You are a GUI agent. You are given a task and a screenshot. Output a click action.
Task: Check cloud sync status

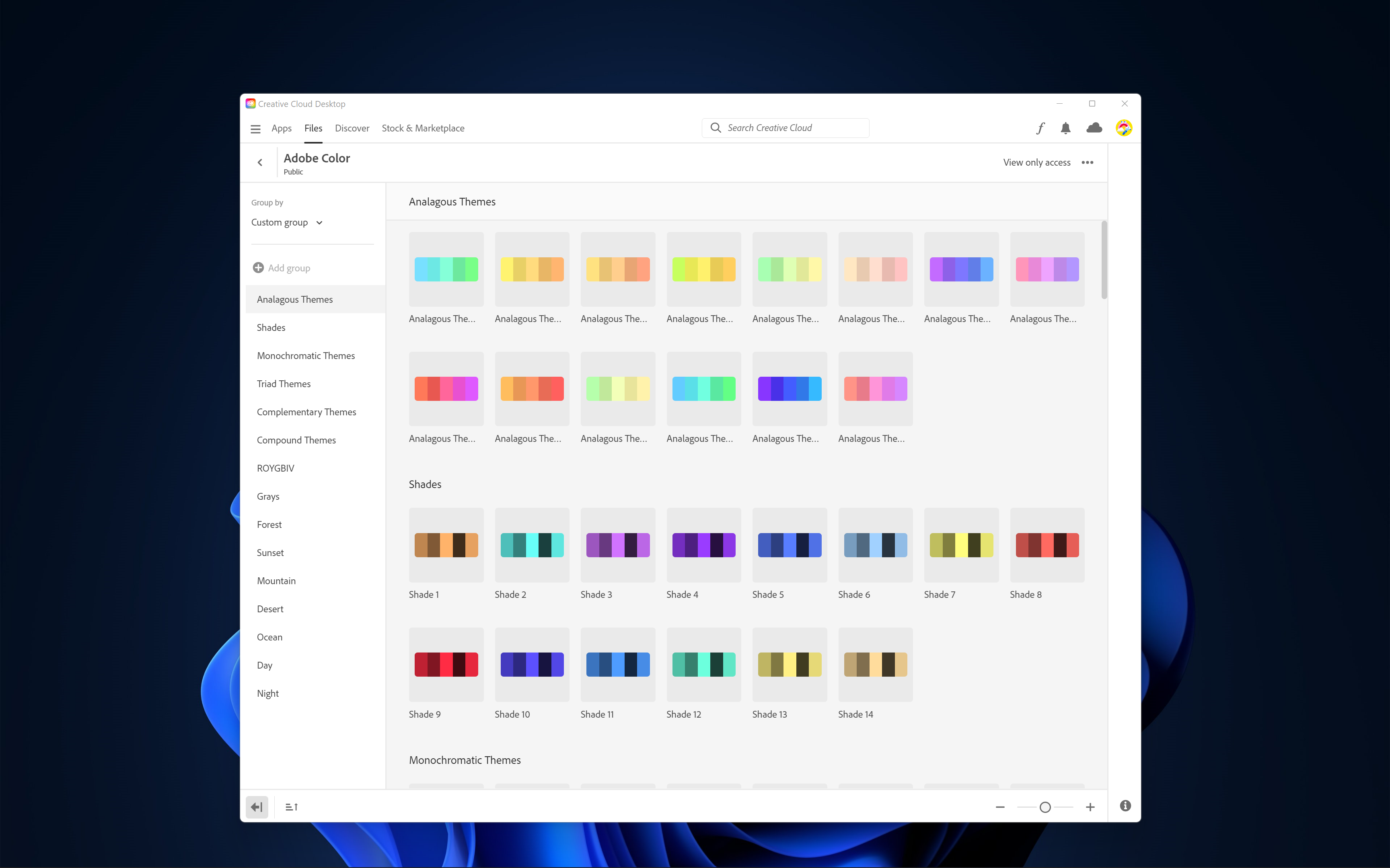point(1094,128)
